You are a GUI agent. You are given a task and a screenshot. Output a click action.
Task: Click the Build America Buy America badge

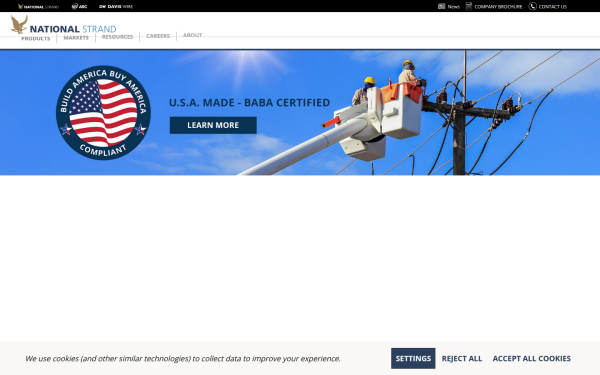103,112
